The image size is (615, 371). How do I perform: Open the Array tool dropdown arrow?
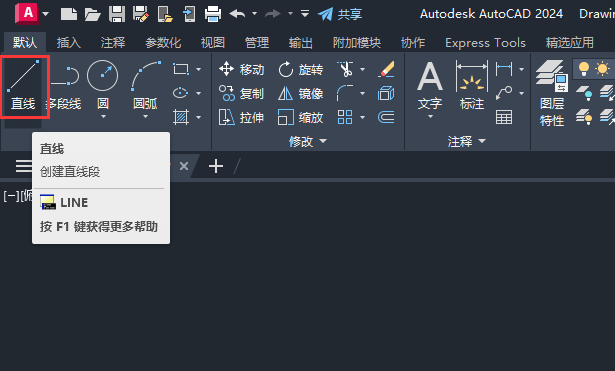pos(362,117)
